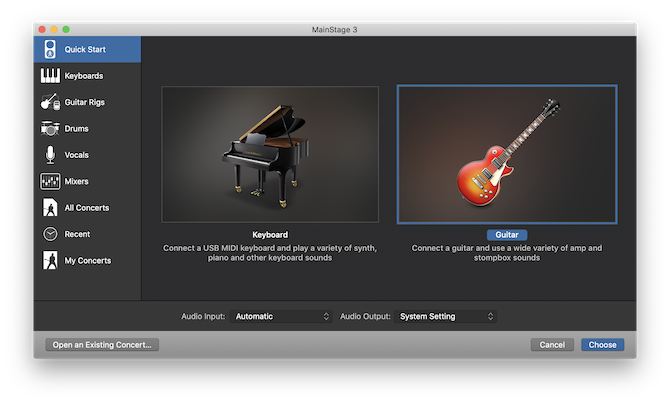This screenshot has width=670, height=403.
Task: Open the Guitar Rigs category label
Action: (x=85, y=103)
